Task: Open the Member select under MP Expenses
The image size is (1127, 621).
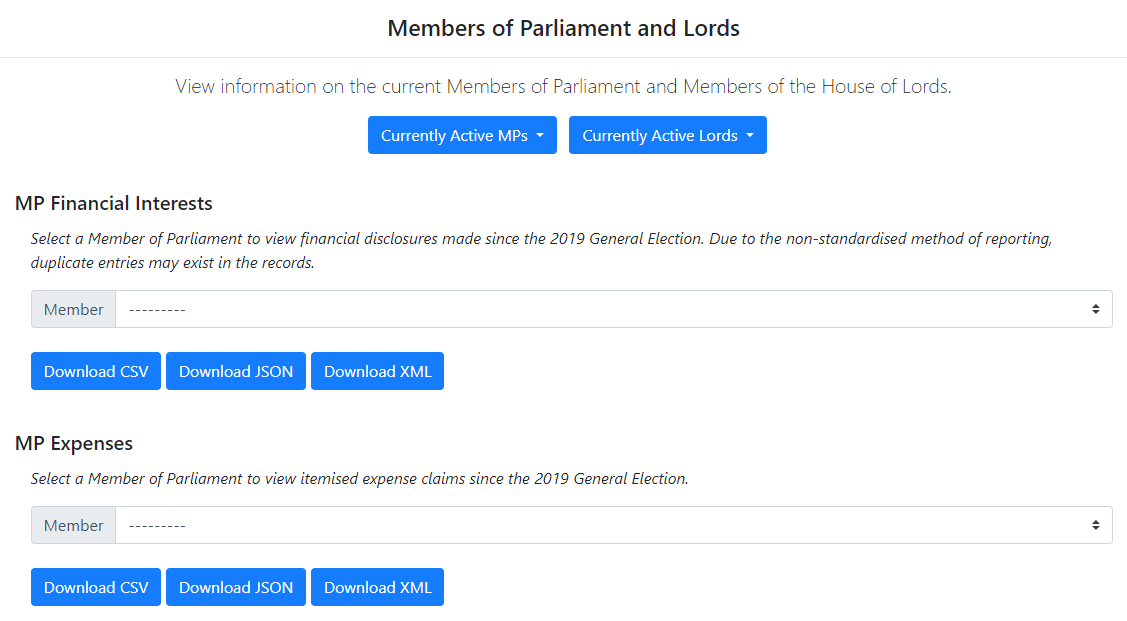Action: click(x=613, y=526)
